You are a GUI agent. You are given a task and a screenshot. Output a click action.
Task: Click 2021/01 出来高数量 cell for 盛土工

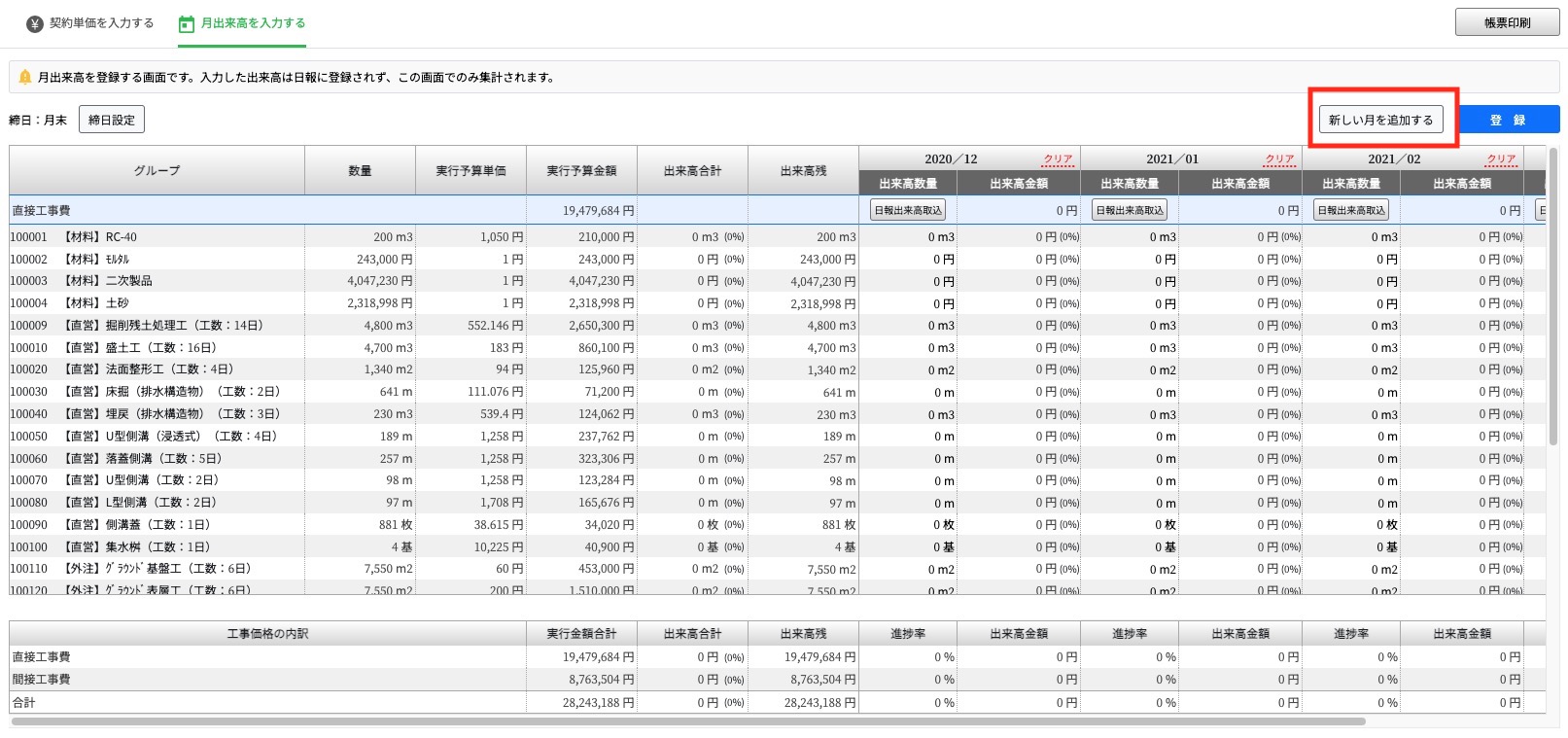(1130, 348)
